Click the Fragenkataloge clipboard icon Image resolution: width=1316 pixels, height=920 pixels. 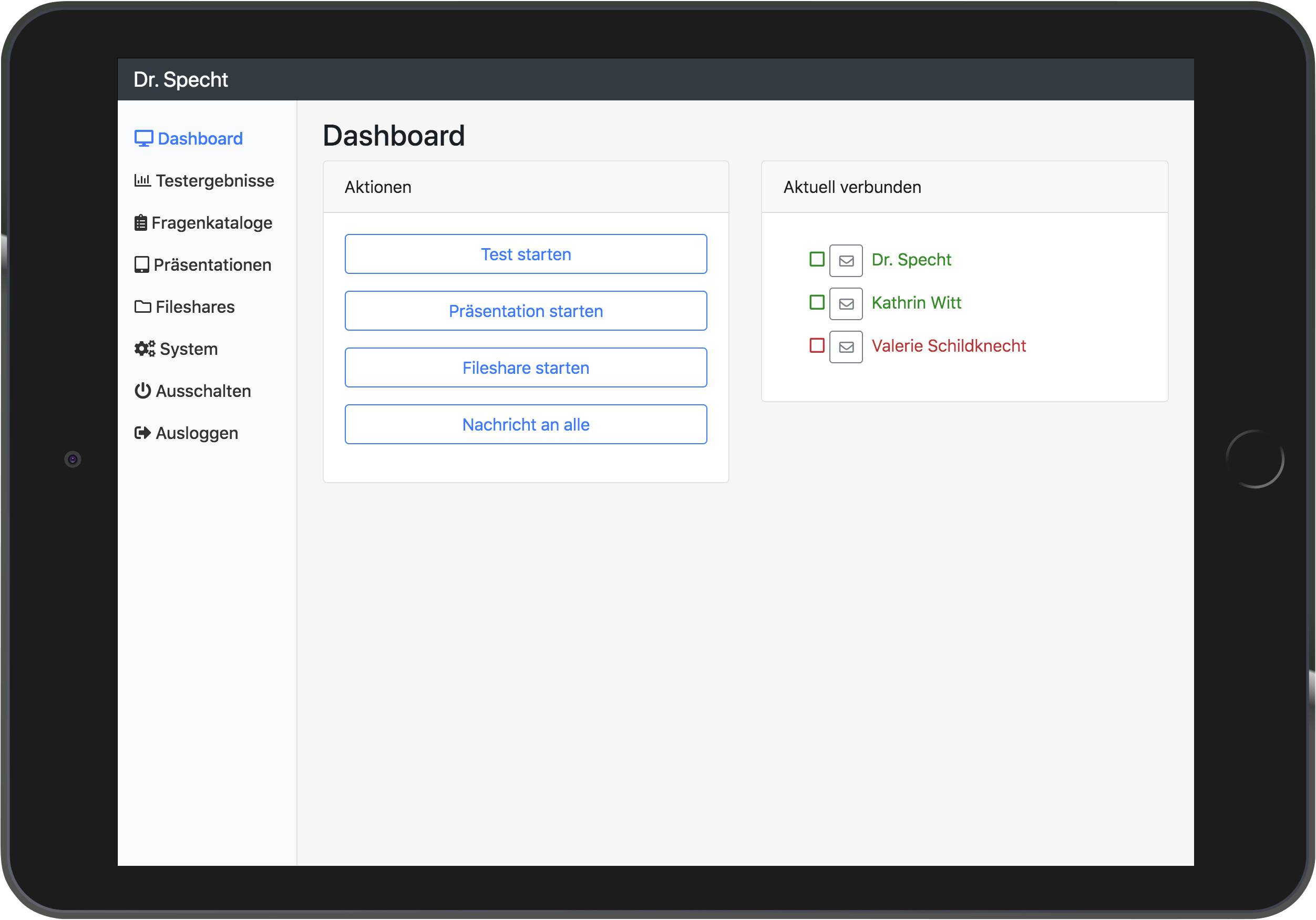coord(140,223)
